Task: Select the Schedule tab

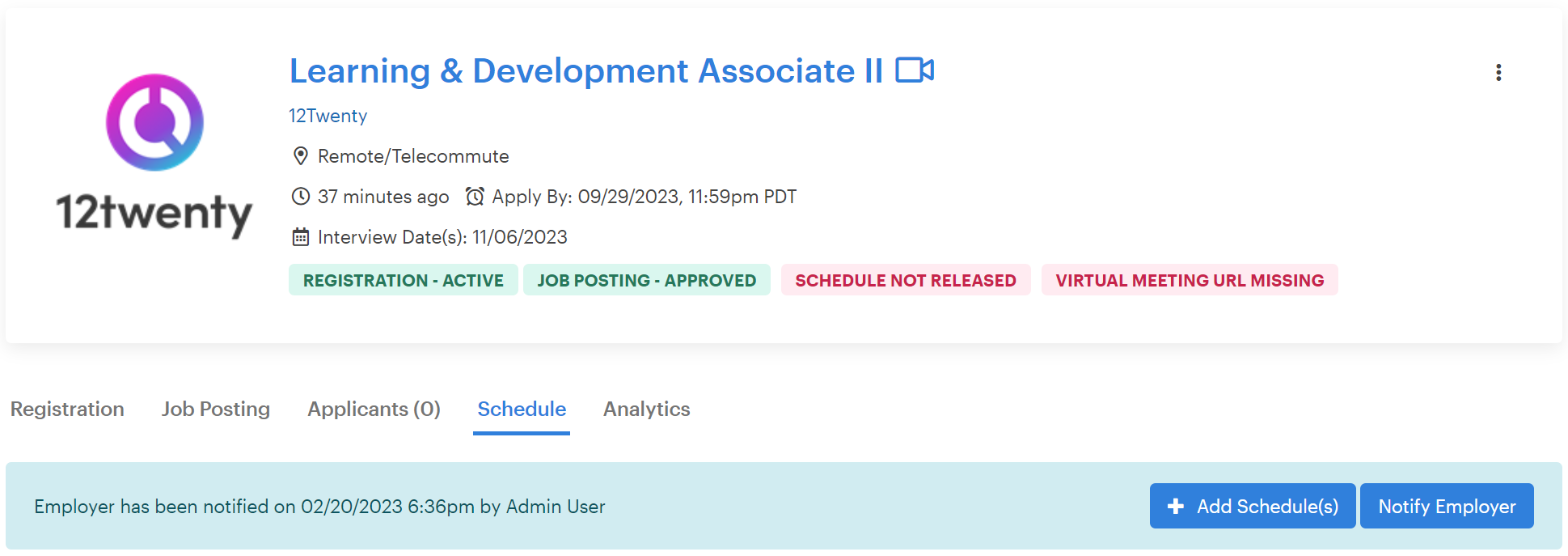Action: pyautogui.click(x=522, y=409)
